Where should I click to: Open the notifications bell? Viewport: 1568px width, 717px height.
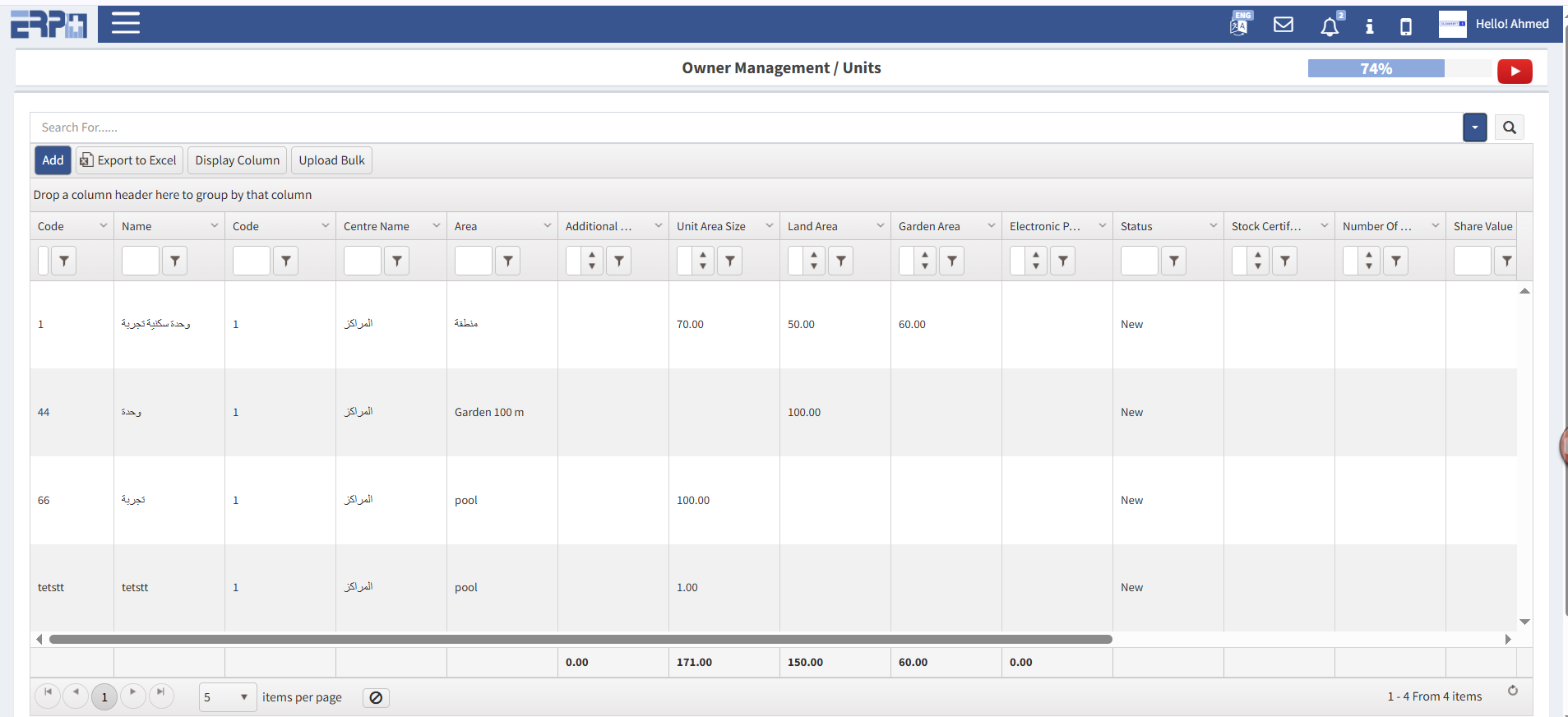(1329, 26)
